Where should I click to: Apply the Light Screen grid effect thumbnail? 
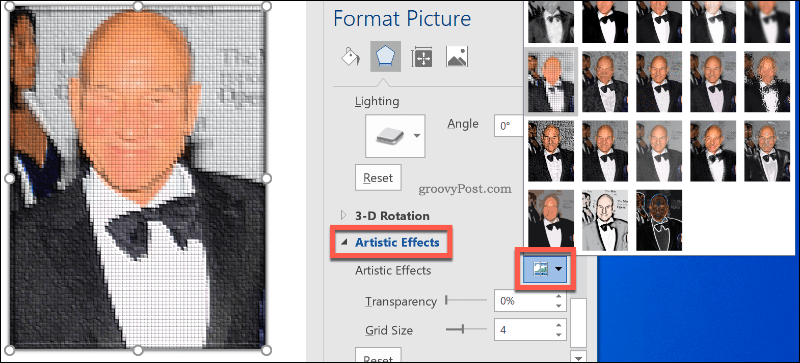[x=551, y=81]
